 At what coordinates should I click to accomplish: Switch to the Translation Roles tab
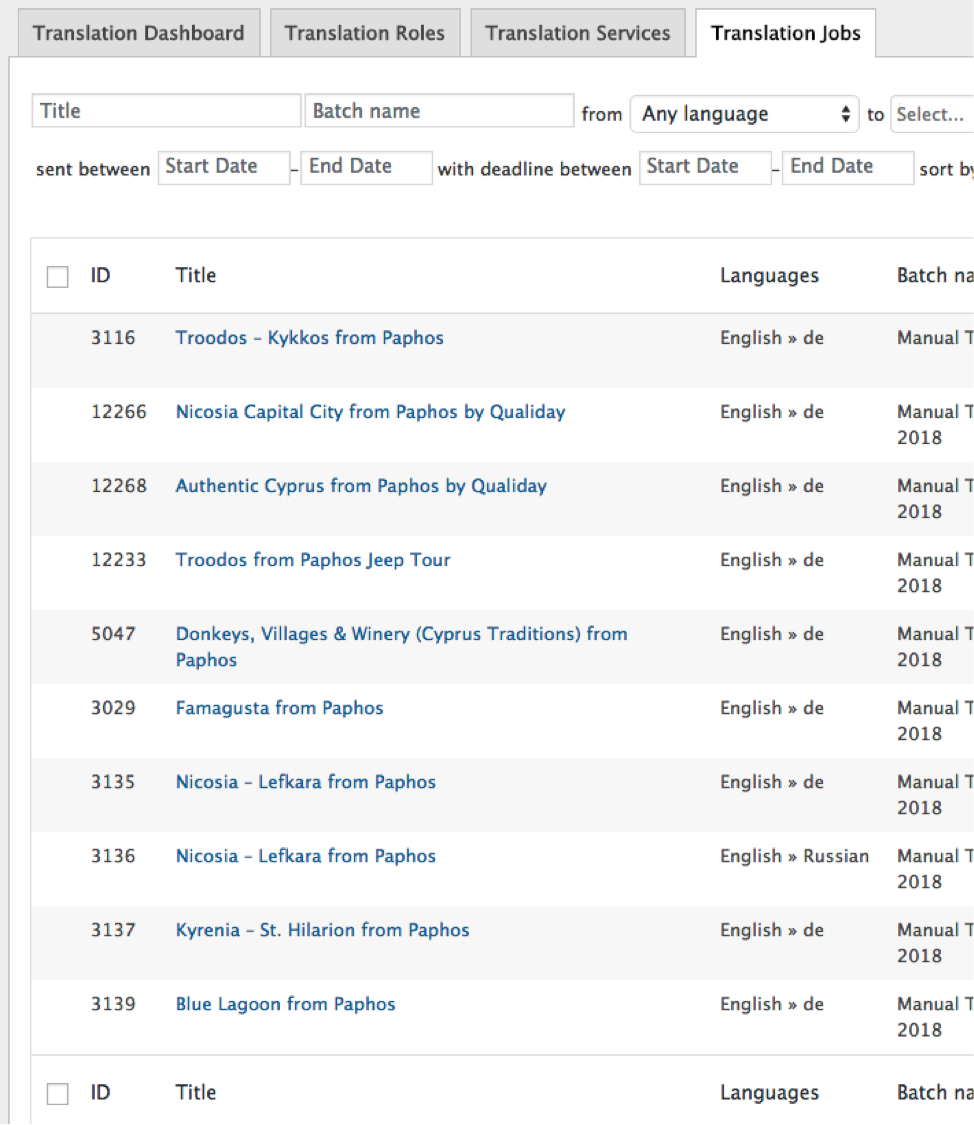[x=364, y=33]
